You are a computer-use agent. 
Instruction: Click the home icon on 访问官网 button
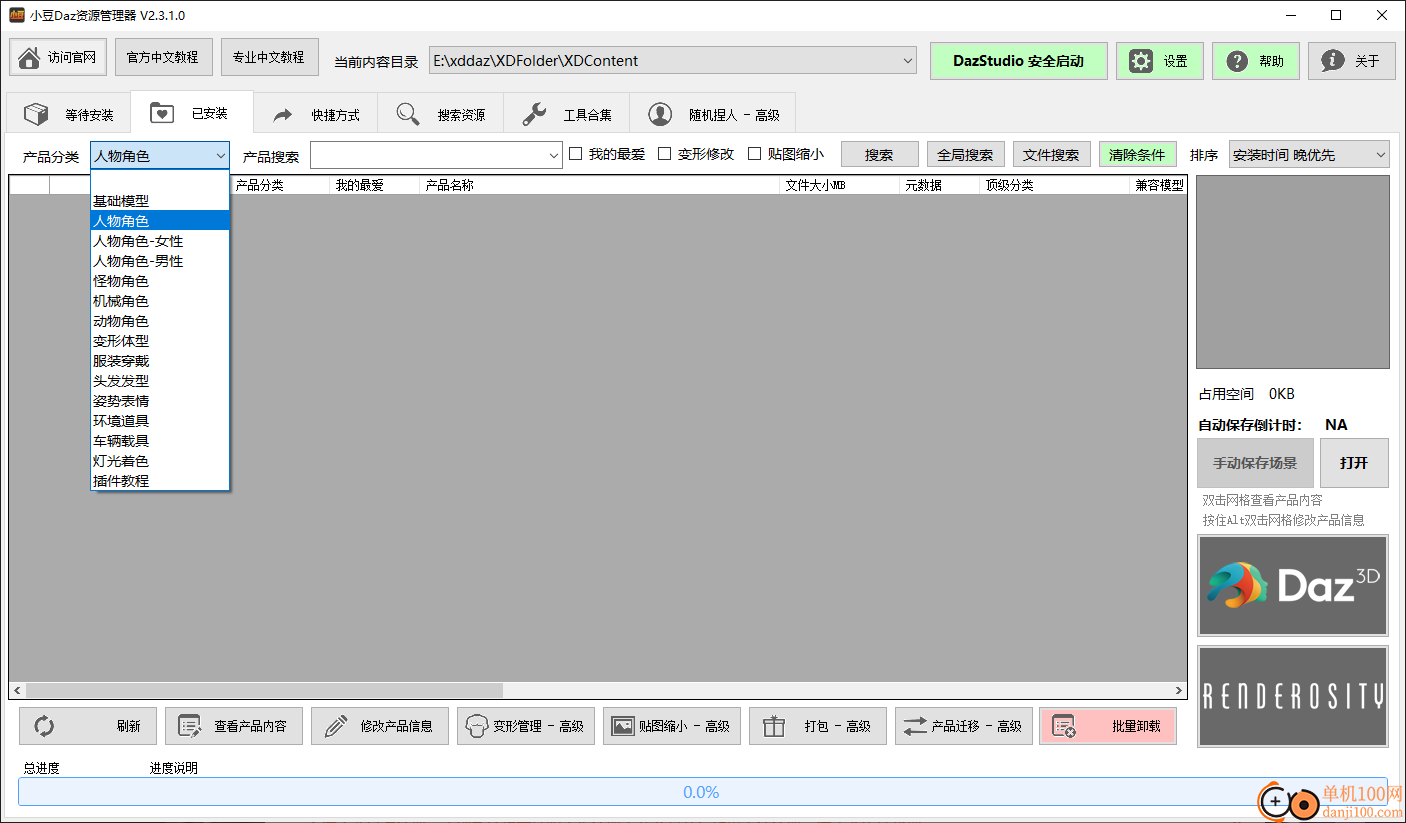click(x=30, y=58)
